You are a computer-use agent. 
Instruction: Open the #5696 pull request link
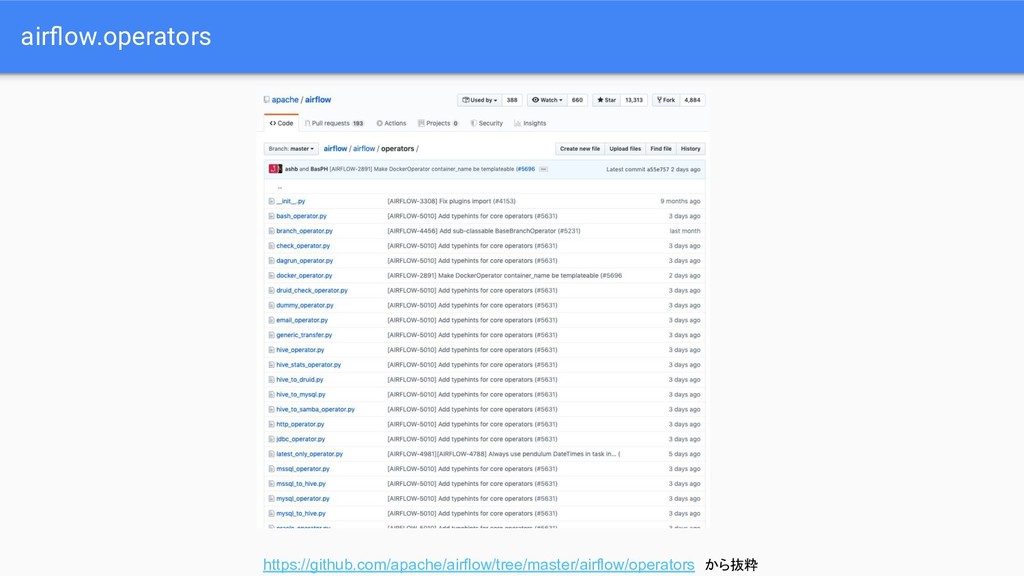tap(525, 169)
